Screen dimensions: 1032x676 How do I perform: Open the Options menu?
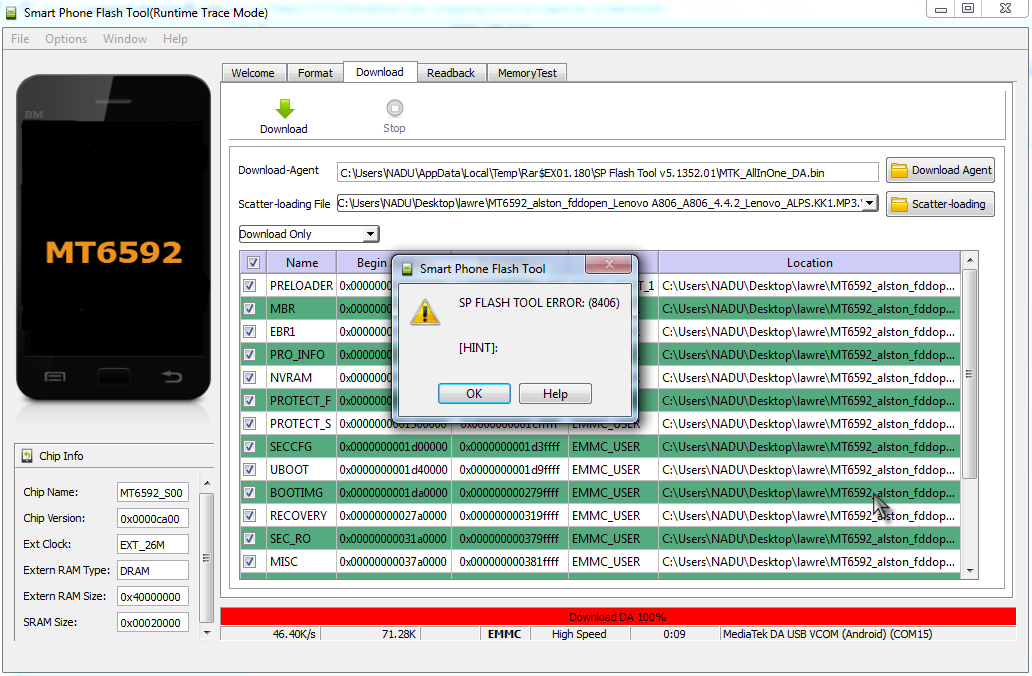click(x=66, y=39)
